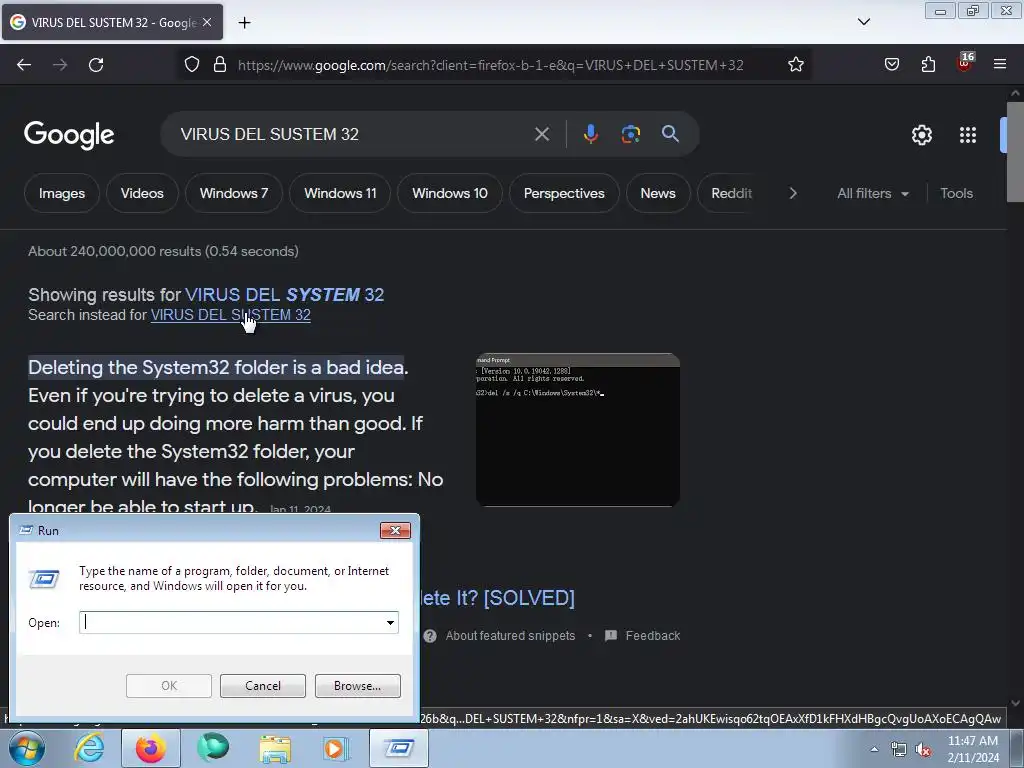Switch to the Perspectives filter
The image size is (1024, 768).
[564, 193]
